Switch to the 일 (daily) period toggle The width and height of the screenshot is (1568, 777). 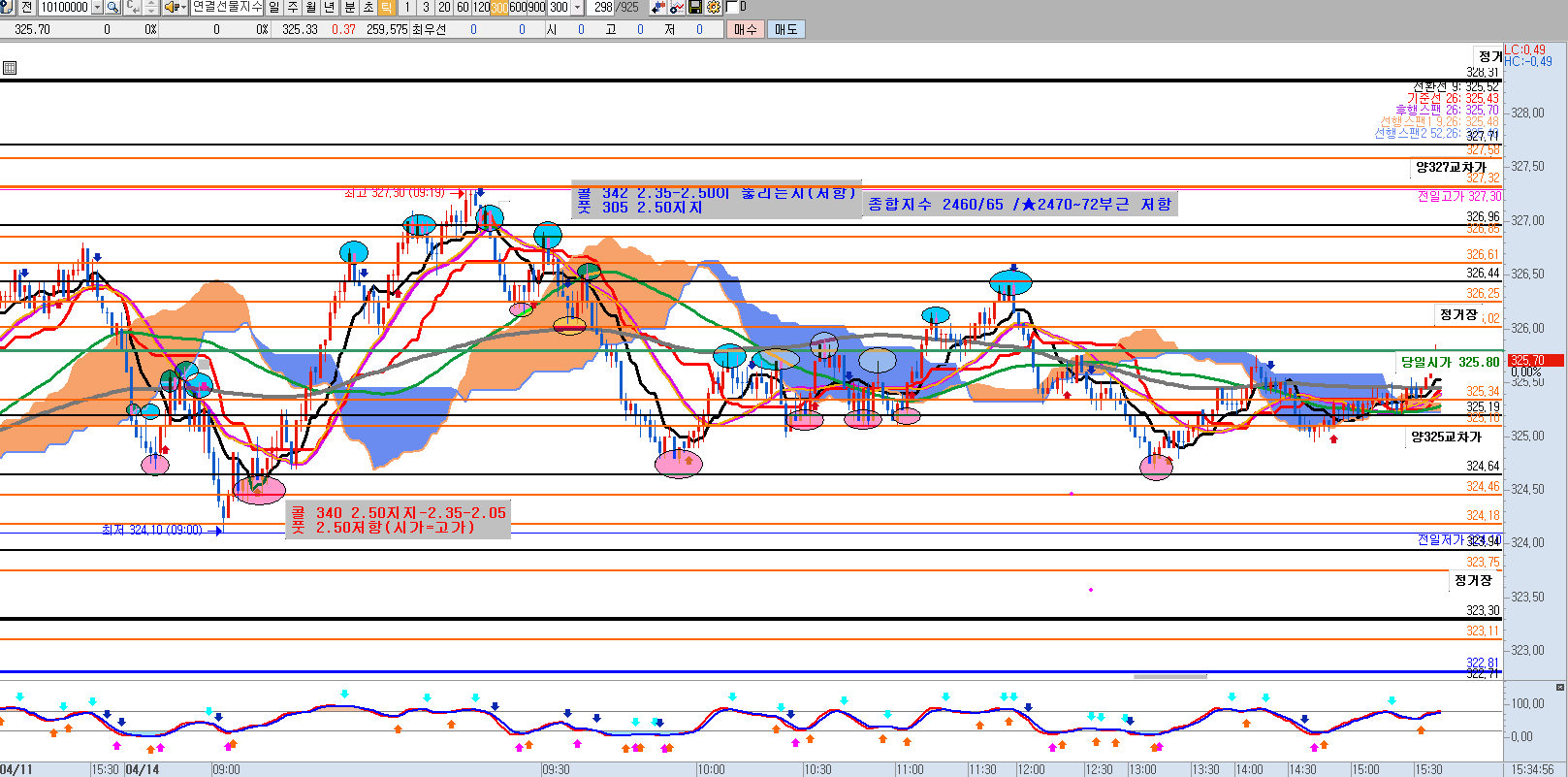(x=274, y=8)
